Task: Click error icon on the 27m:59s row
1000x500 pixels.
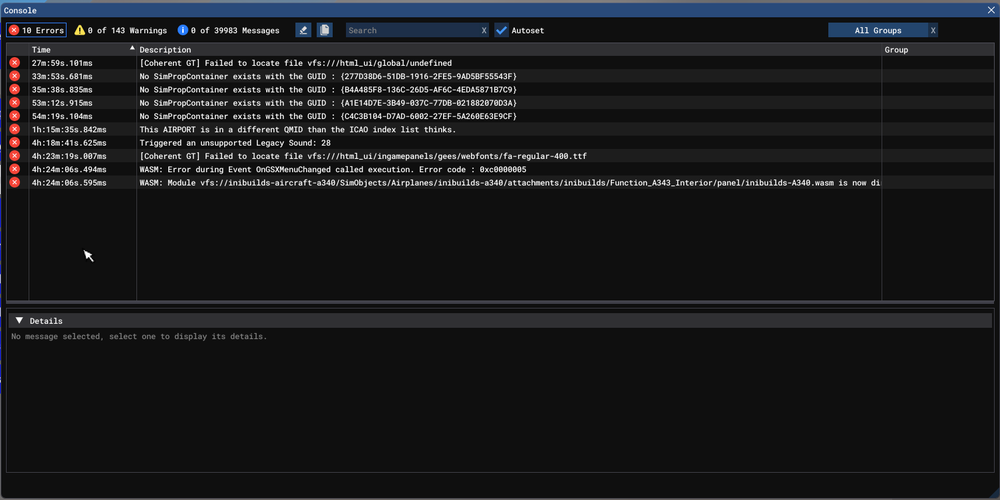Action: pyautogui.click(x=15, y=63)
